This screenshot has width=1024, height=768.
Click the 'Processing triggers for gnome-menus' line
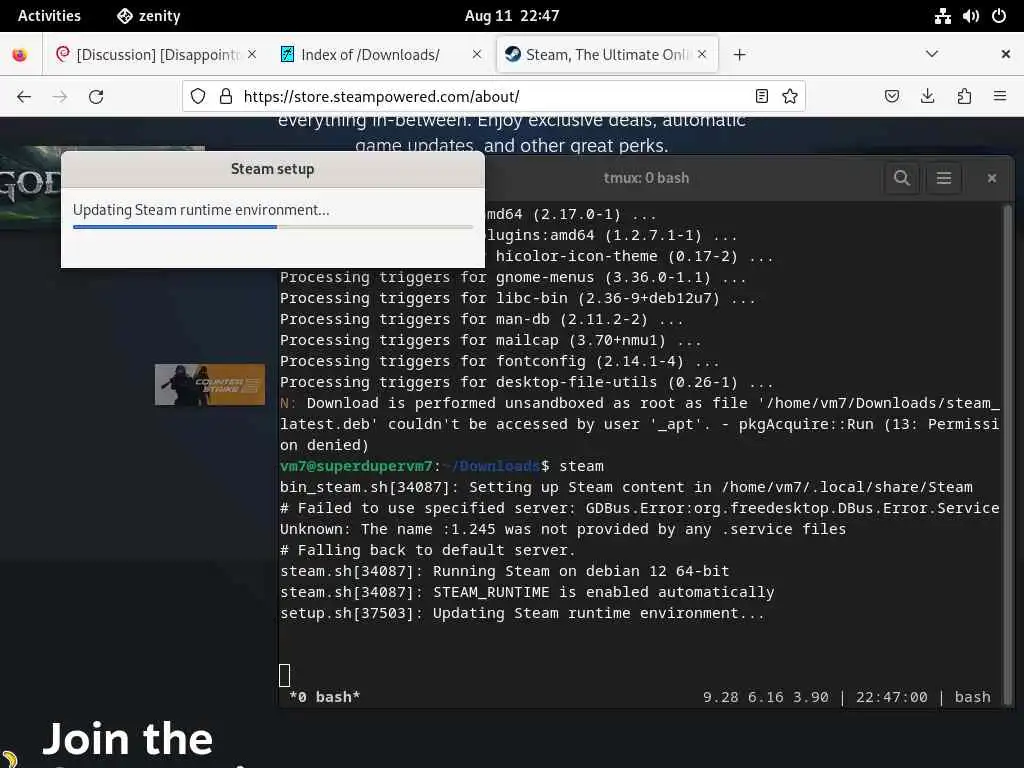pos(513,278)
